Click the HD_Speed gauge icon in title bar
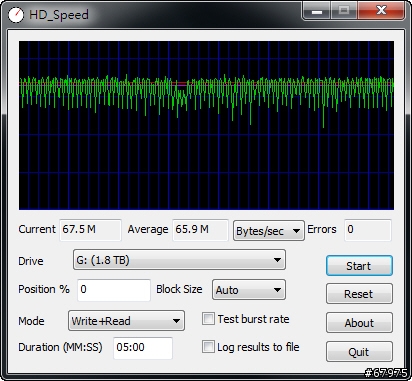This screenshot has height=381, width=412. (x=16, y=15)
